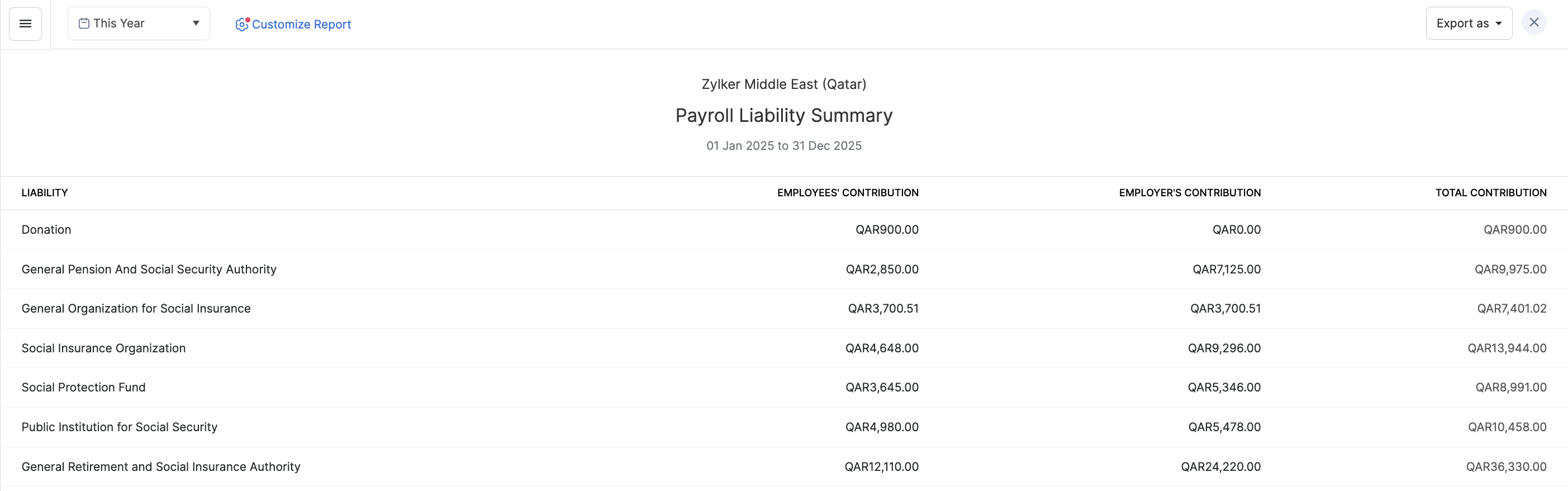1568x491 pixels.
Task: Select Public Institution for Social Security
Action: pyautogui.click(x=120, y=427)
